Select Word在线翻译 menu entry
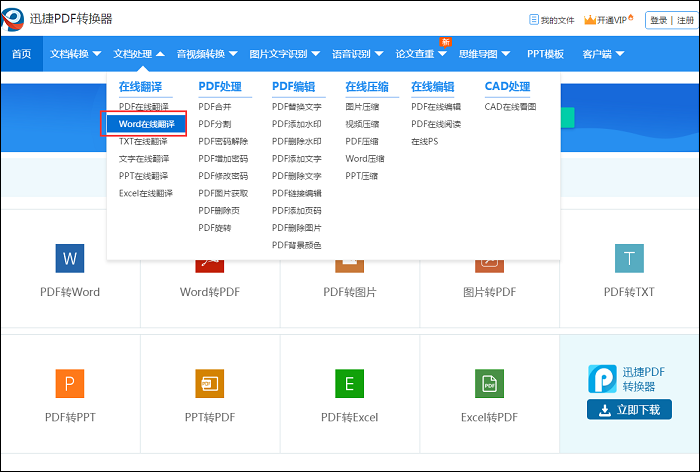This screenshot has width=700, height=472. click(146, 124)
